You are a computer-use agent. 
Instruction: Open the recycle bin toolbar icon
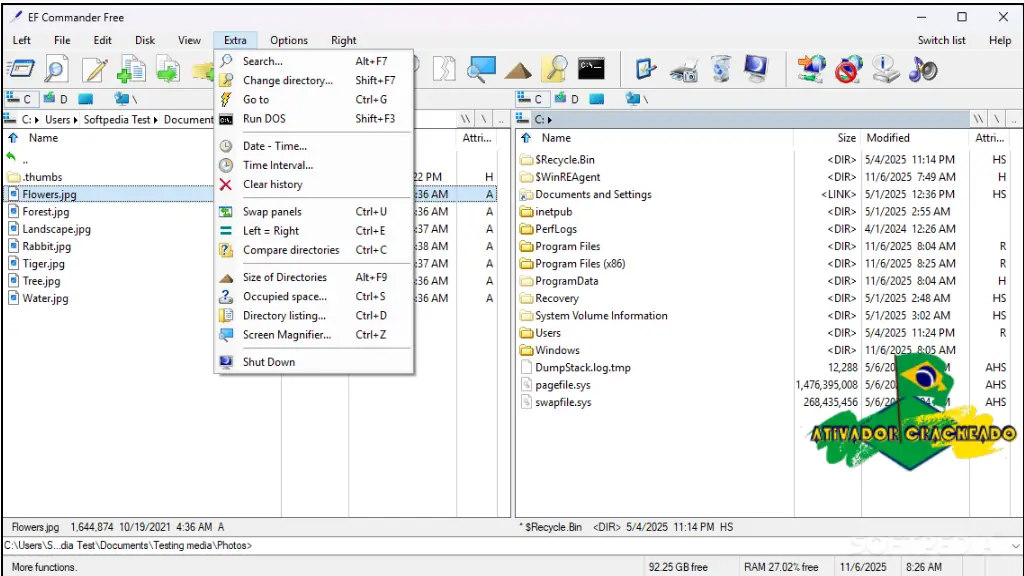coord(721,69)
